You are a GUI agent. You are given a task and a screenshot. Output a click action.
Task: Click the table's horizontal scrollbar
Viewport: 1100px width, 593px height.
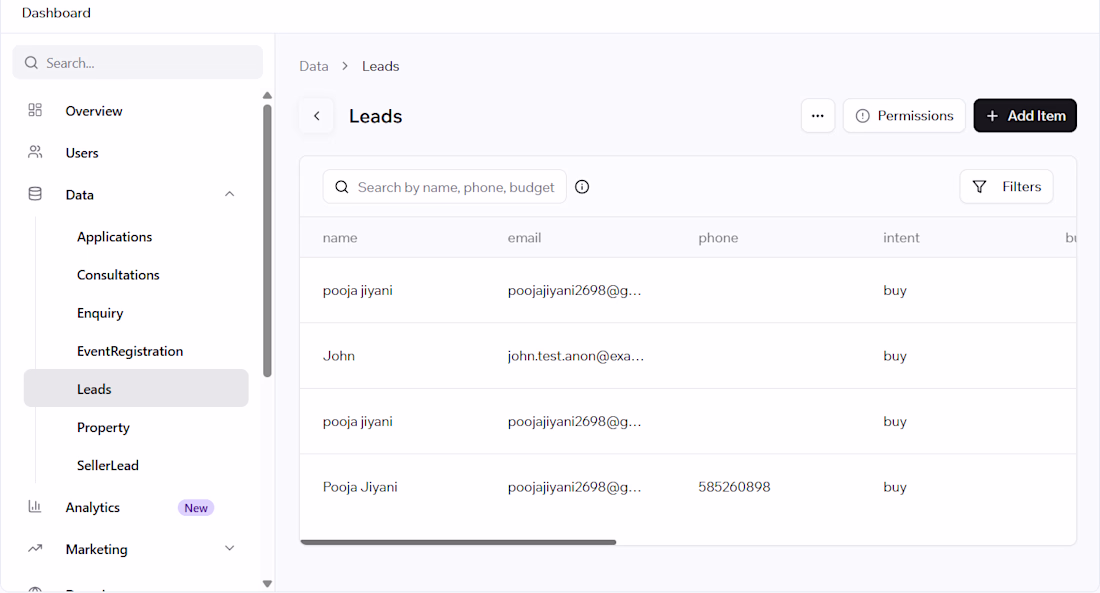coord(458,542)
